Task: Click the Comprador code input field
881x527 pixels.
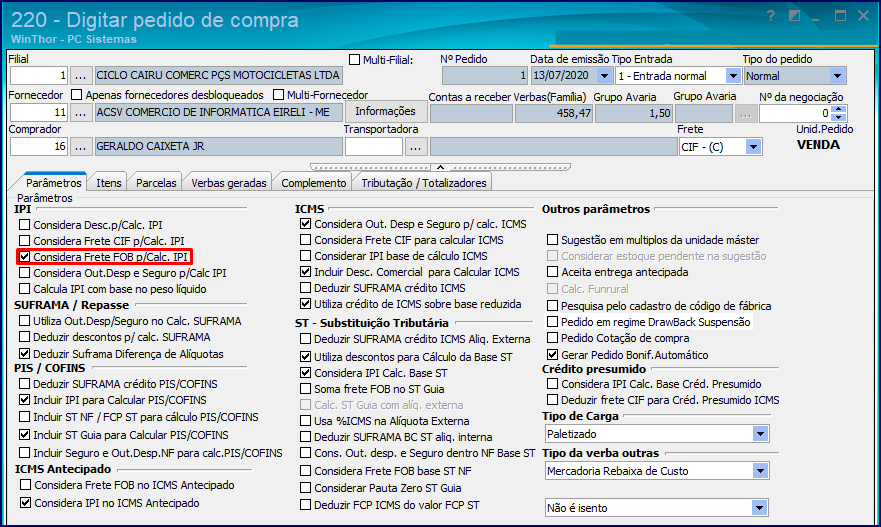Action: click(x=39, y=147)
